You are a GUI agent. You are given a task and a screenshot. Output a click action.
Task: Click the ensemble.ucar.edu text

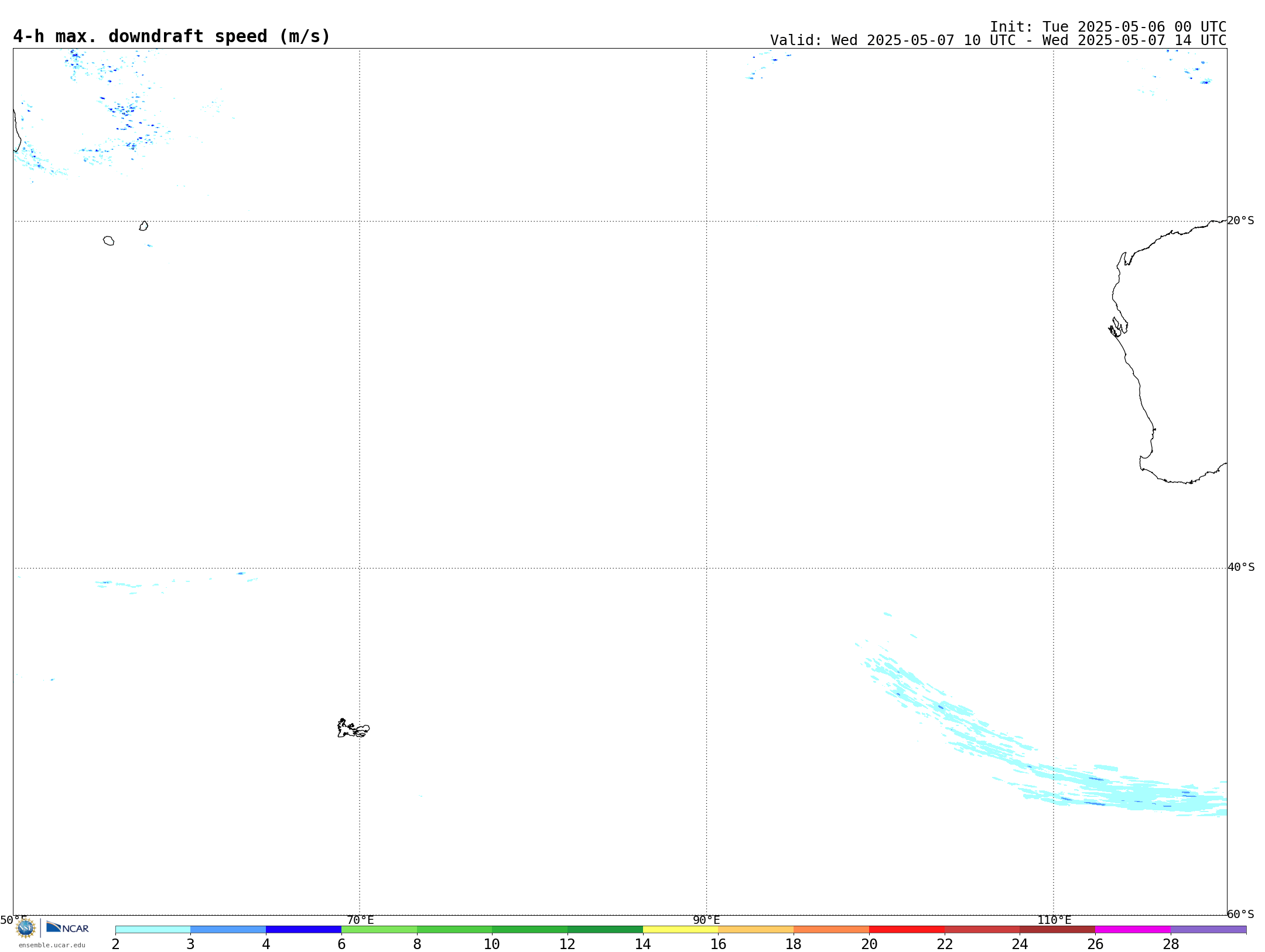pyautogui.click(x=52, y=945)
